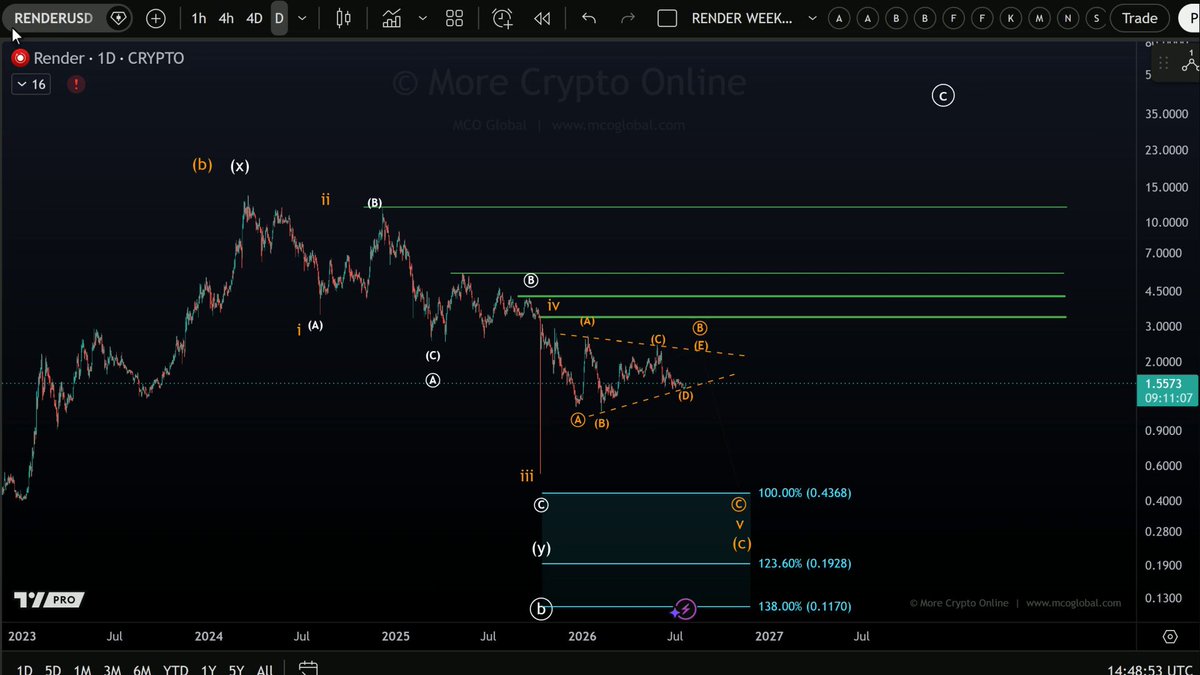This screenshot has height=675, width=1200.
Task: Open the go-to-date calendar icon
Action: click(x=308, y=669)
